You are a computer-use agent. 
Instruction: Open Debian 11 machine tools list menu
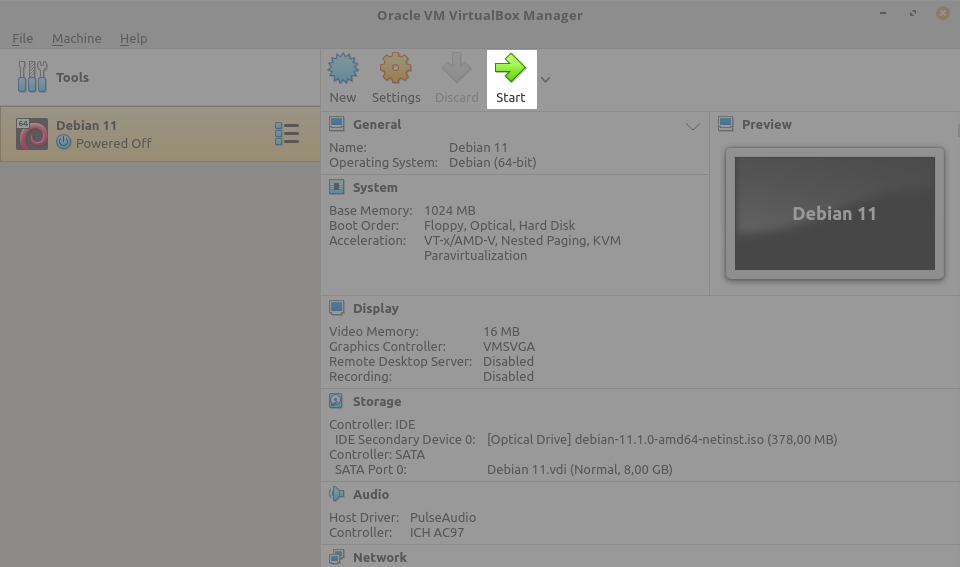(x=287, y=133)
